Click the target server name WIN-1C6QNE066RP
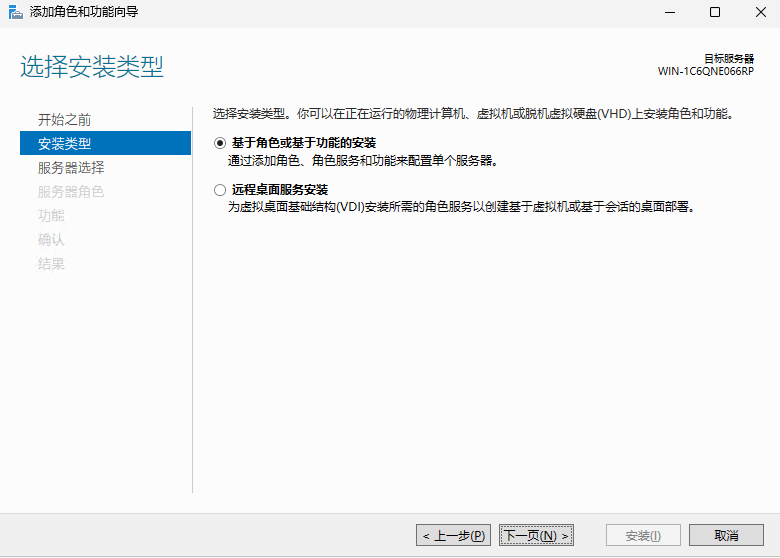Screen dimensions: 780x558 pyautogui.click(x=705, y=72)
